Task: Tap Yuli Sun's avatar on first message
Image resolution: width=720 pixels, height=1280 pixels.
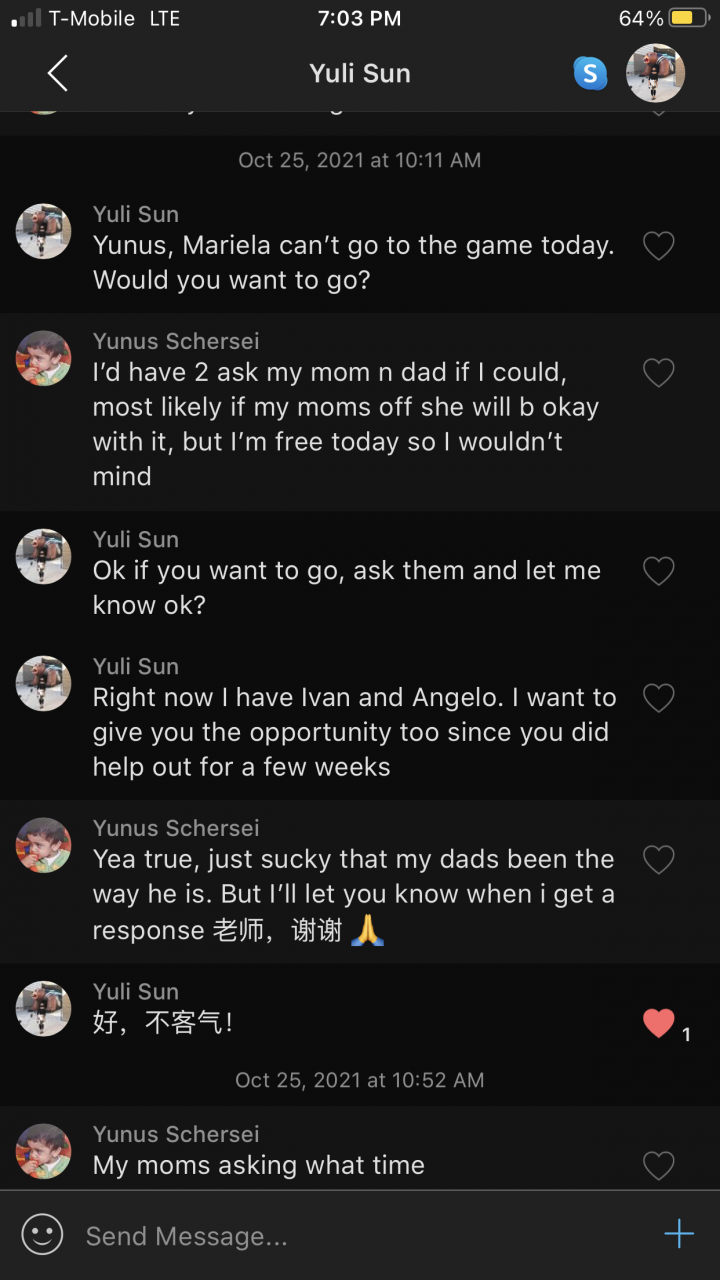Action: click(44, 232)
